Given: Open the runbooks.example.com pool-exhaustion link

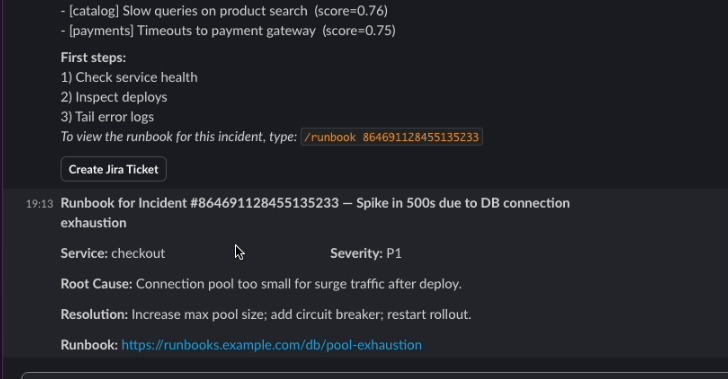Looking at the screenshot, I should [x=272, y=345].
